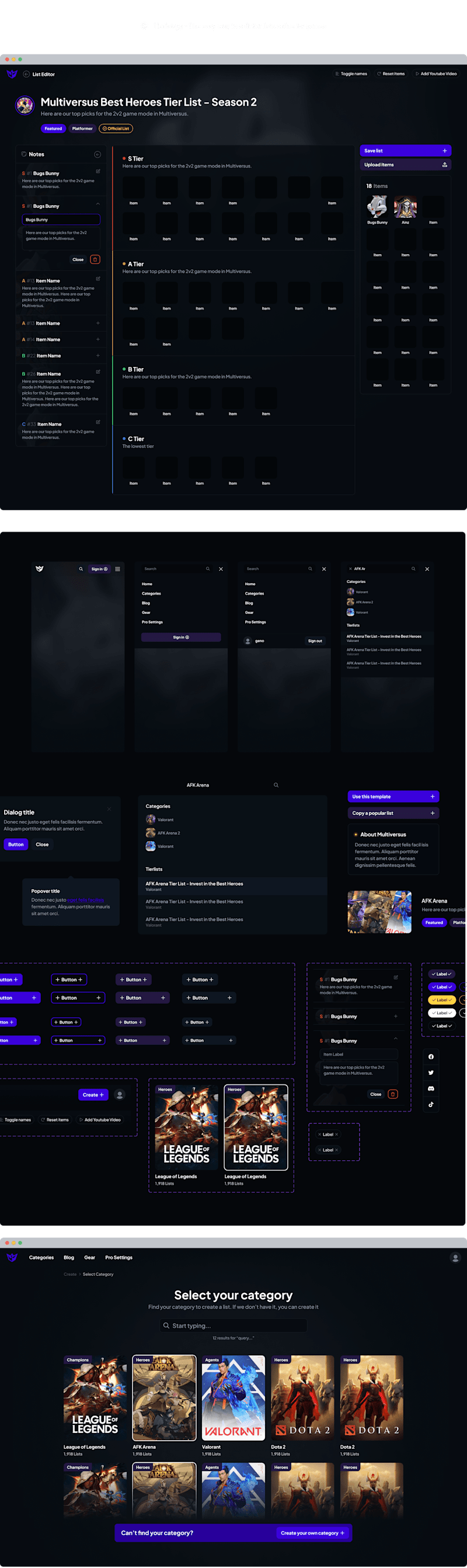Screen dimensions: 467x1568
Task: Click the Twitter social icon
Action: pyautogui.click(x=431, y=1073)
